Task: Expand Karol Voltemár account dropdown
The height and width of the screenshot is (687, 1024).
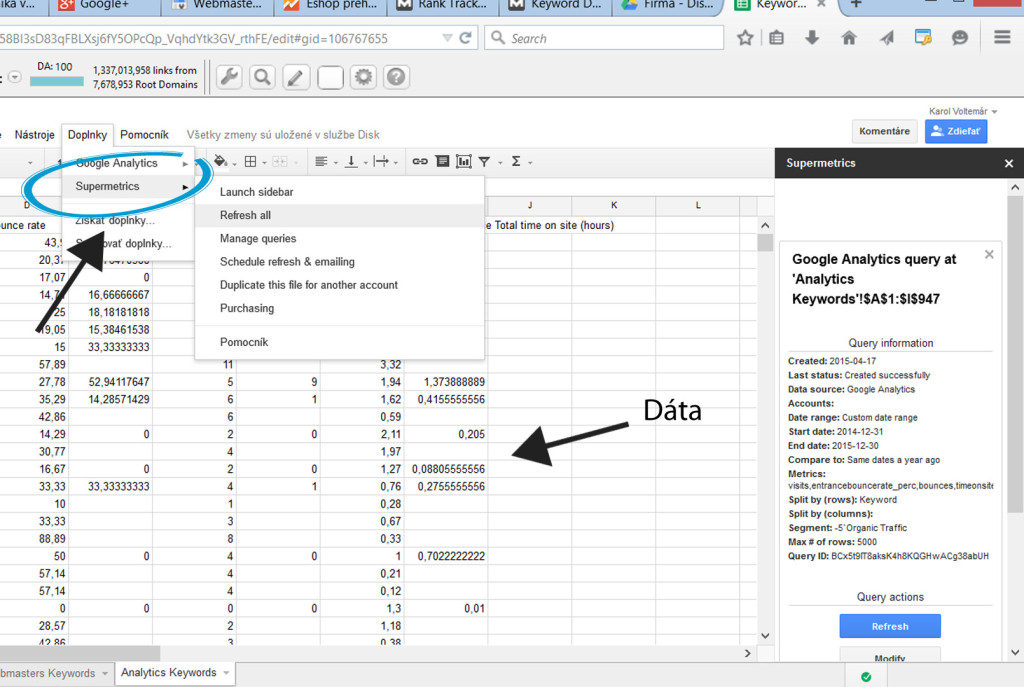Action: click(995, 112)
